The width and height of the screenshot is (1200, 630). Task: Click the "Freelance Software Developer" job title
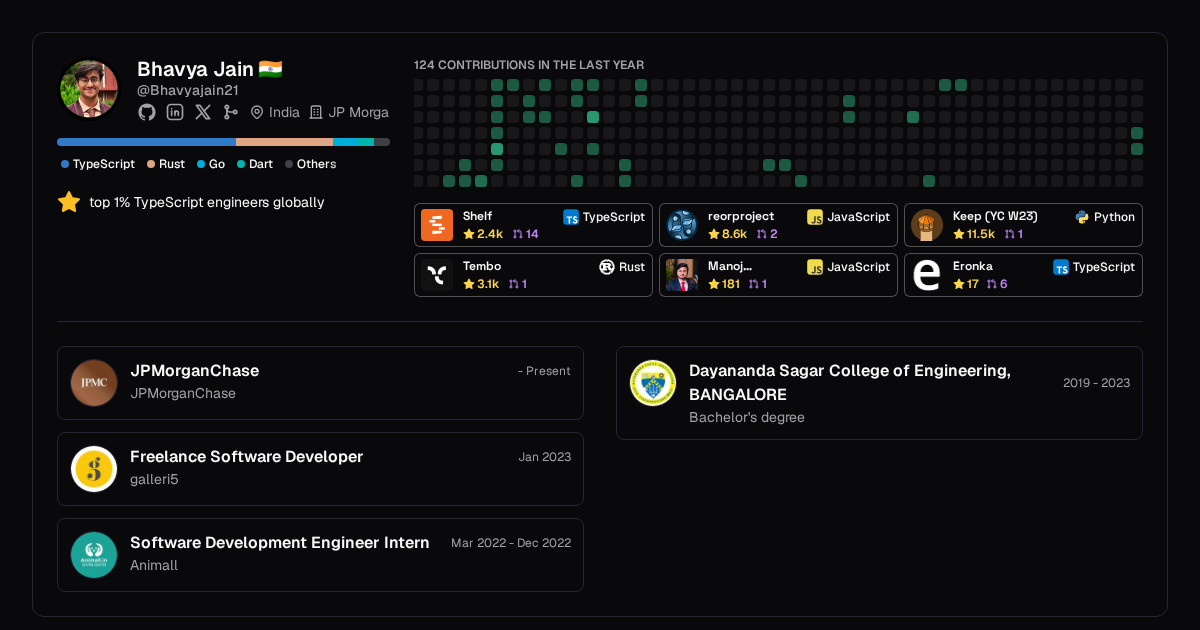click(246, 457)
